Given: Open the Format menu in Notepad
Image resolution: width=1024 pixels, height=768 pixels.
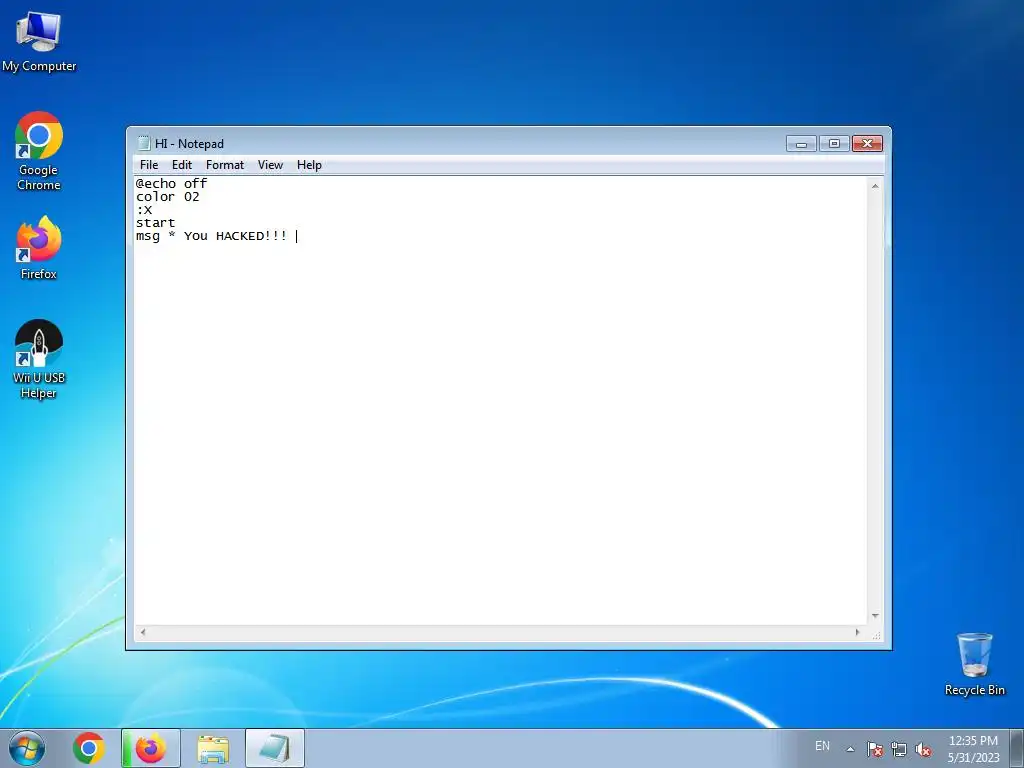Looking at the screenshot, I should tap(225, 165).
